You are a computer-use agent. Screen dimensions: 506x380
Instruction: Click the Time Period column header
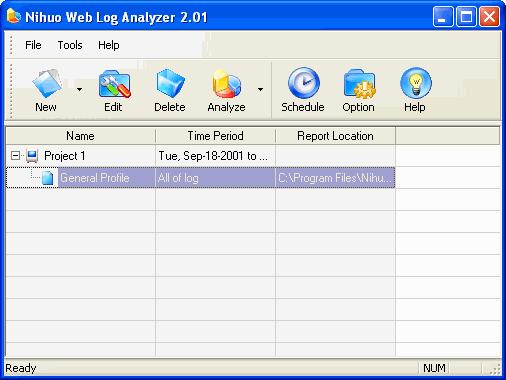pyautogui.click(x=215, y=136)
